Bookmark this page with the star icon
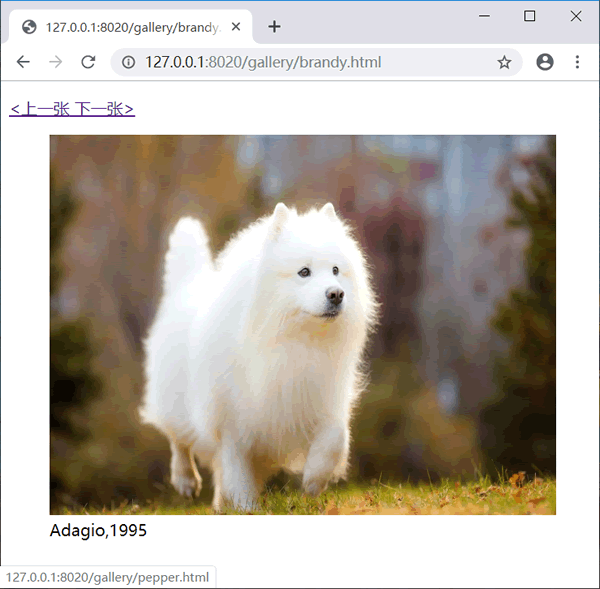The height and width of the screenshot is (589, 600). (x=504, y=62)
